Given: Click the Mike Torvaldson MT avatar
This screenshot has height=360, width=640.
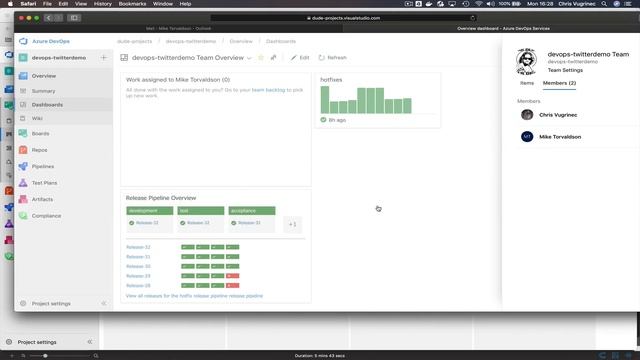Looking at the screenshot, I should point(527,137).
